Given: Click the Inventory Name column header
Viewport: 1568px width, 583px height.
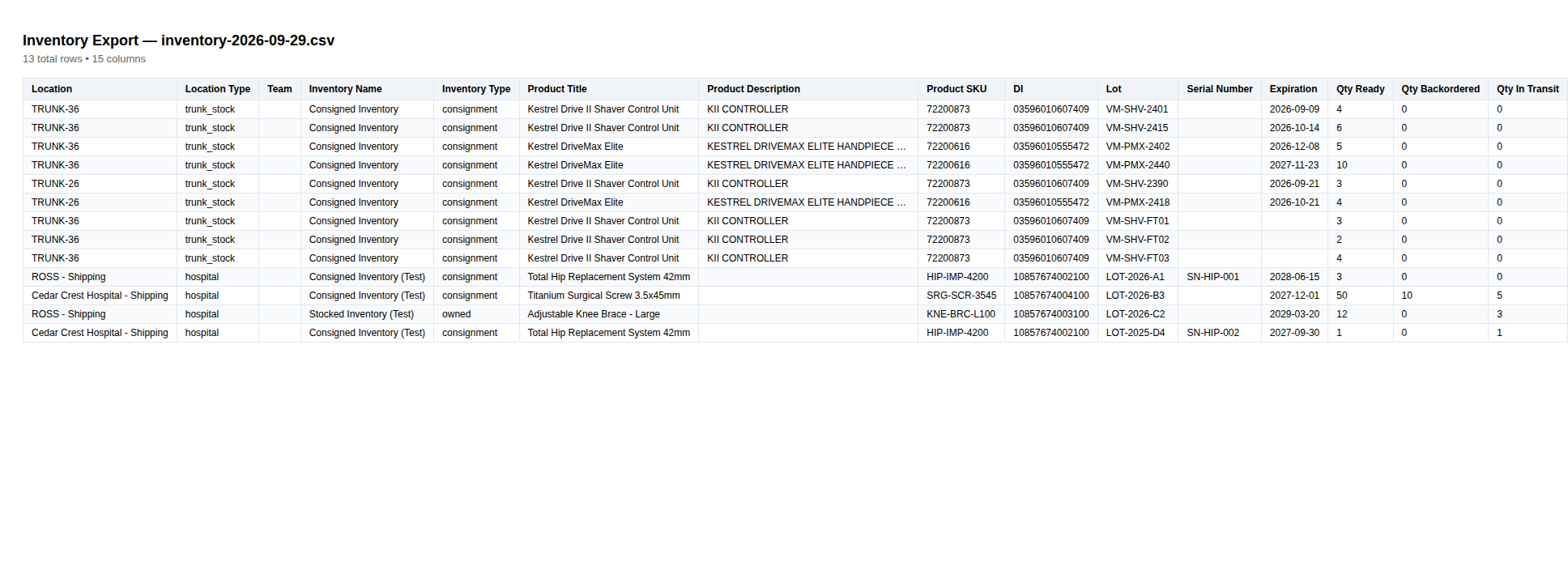Looking at the screenshot, I should pyautogui.click(x=367, y=89).
